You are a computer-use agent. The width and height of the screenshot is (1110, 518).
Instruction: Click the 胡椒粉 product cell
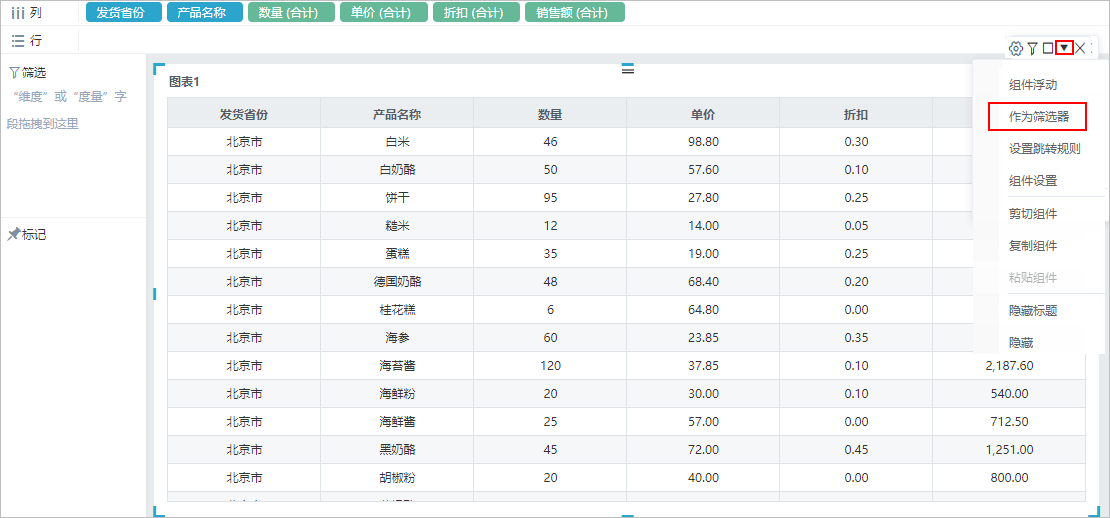397,478
